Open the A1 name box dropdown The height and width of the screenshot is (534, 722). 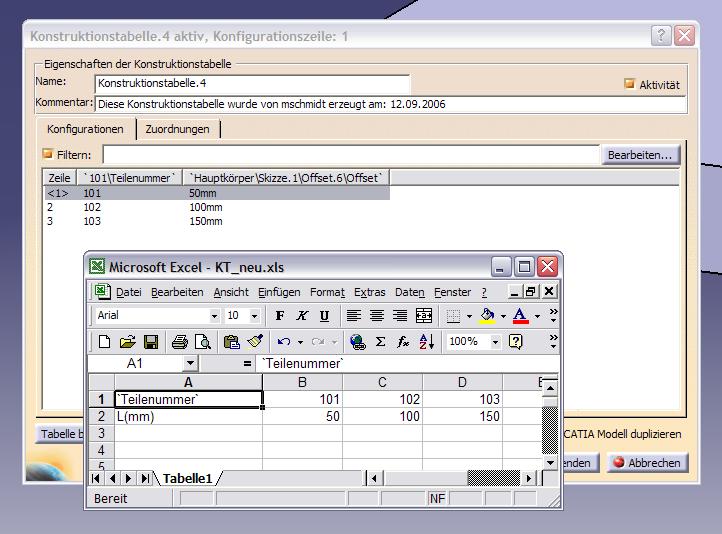[190, 363]
